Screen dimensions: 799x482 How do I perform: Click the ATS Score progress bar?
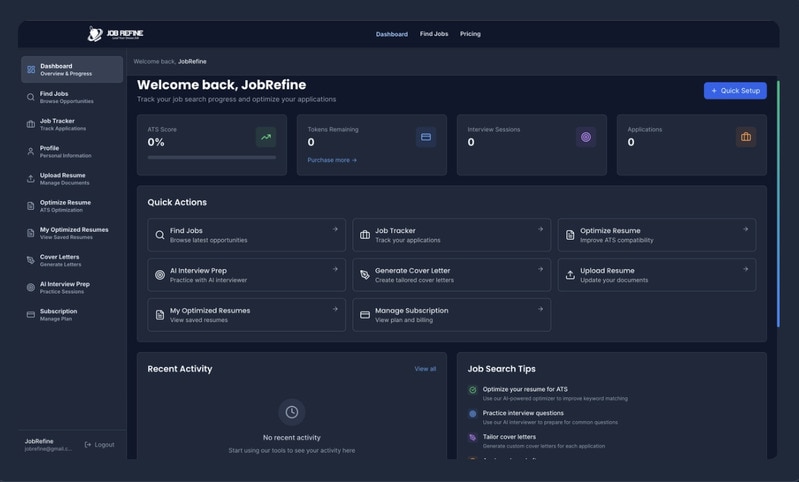[x=212, y=158]
